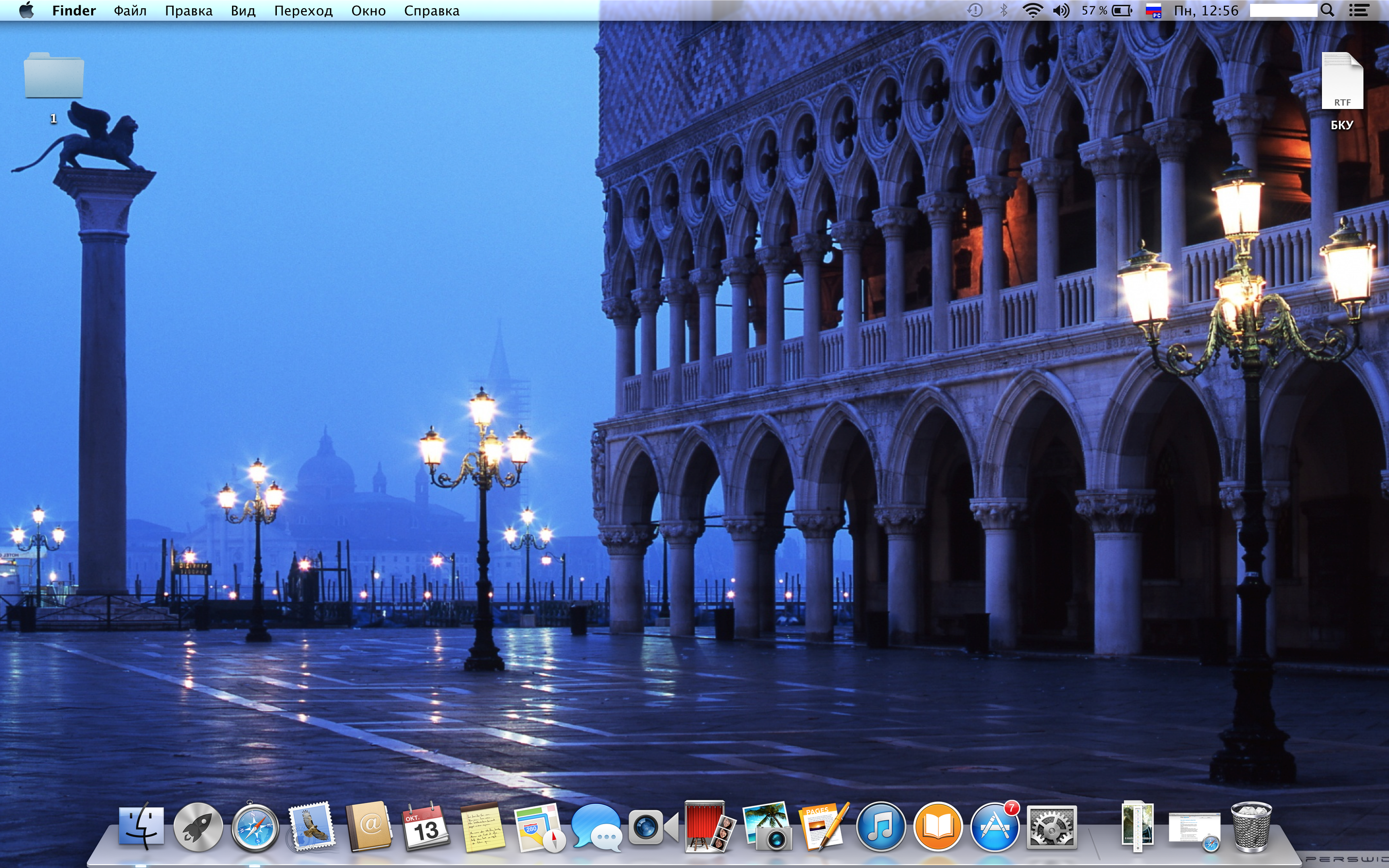Open the Файл menu
Viewport: 1389px width, 868px height.
(130, 10)
